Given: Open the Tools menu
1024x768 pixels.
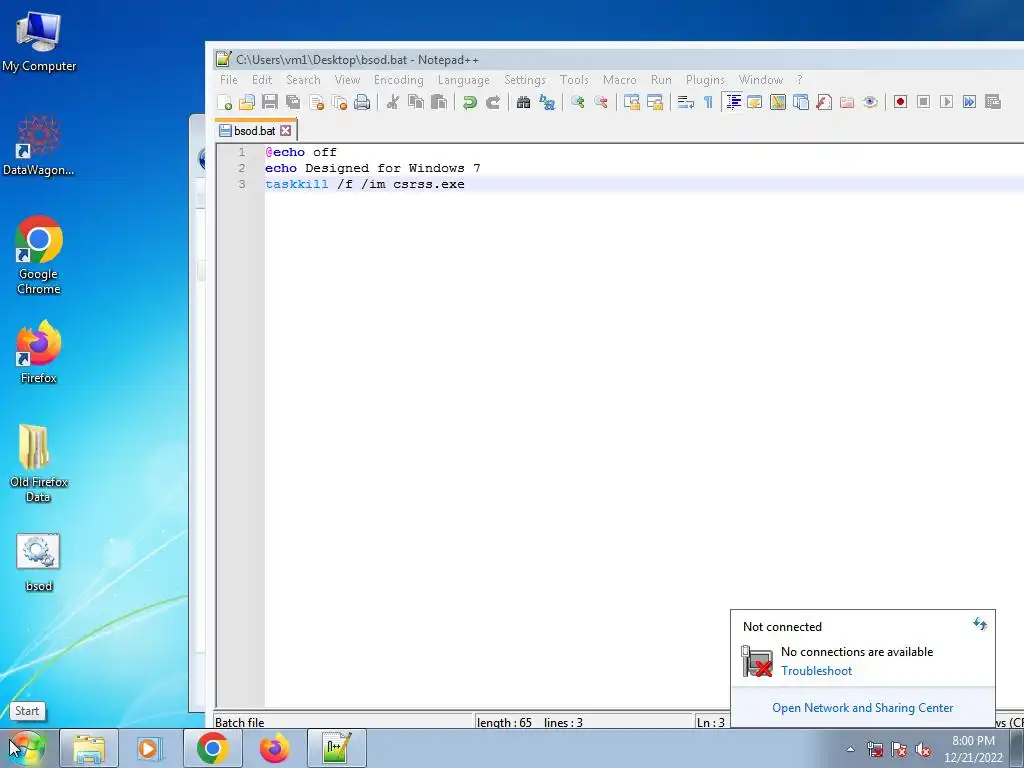Looking at the screenshot, I should (x=574, y=80).
